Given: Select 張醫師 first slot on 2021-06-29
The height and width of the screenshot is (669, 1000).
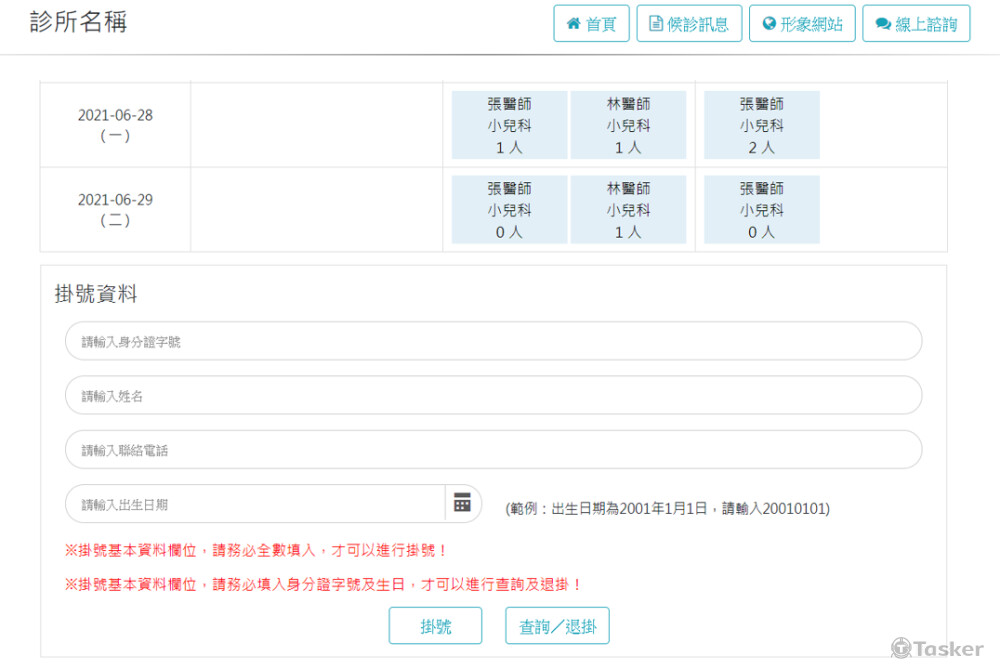Looking at the screenshot, I should pos(509,210).
